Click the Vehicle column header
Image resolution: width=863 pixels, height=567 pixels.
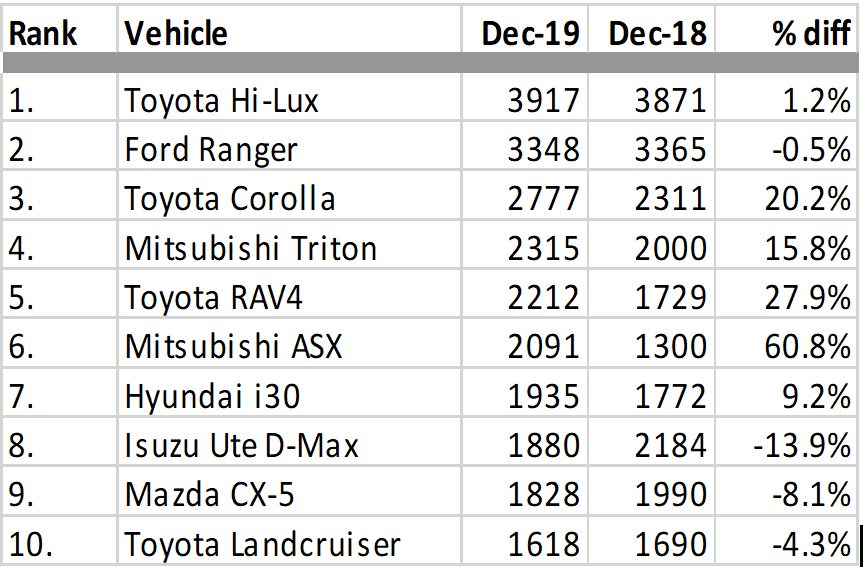[x=176, y=34]
